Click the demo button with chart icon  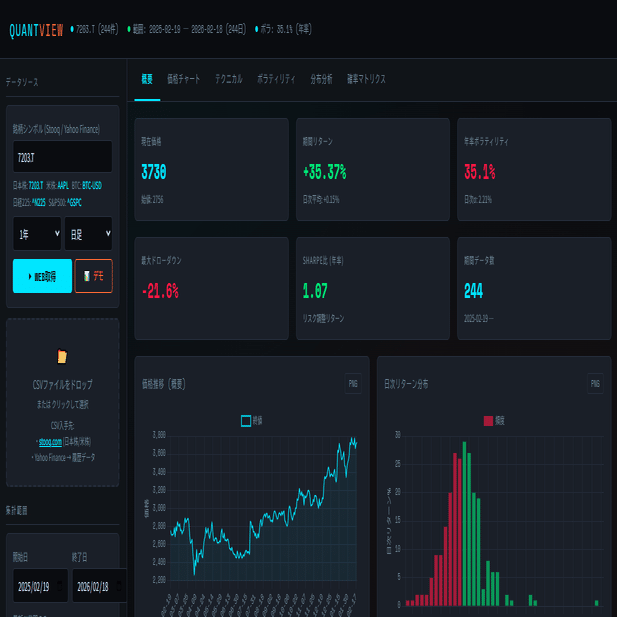[94, 276]
